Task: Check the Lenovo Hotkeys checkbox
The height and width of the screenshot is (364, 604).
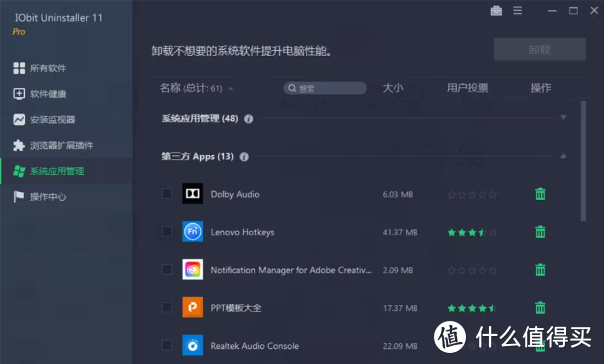Action: (x=167, y=231)
